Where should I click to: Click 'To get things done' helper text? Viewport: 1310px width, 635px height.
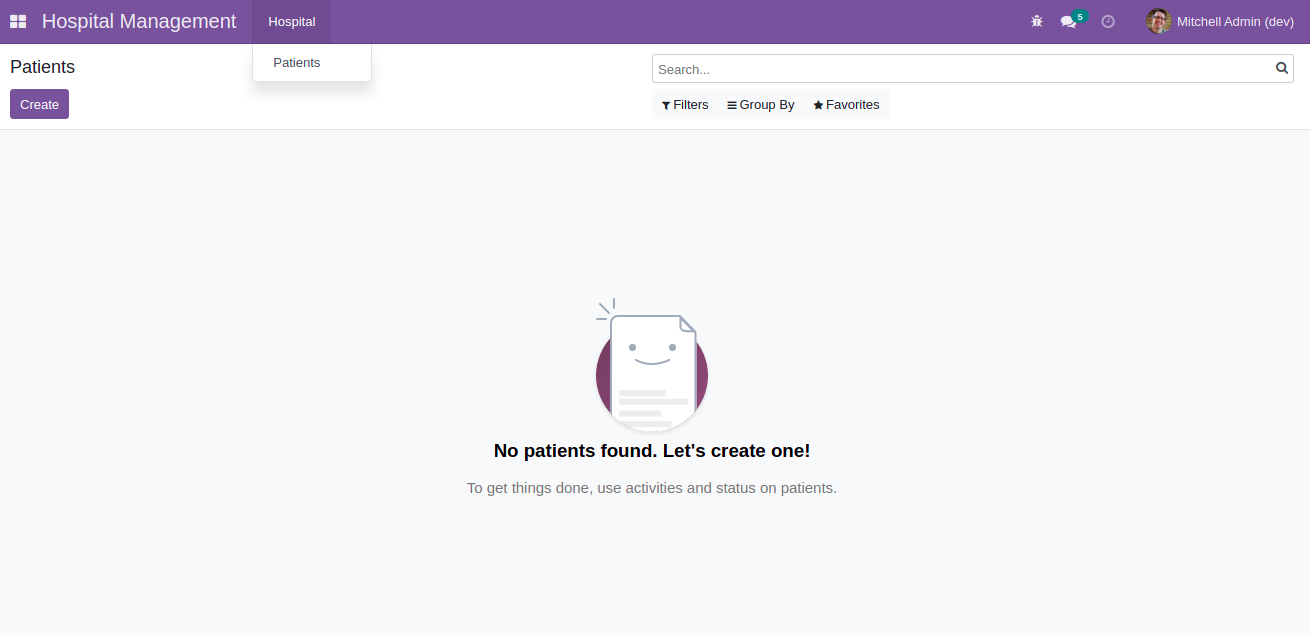652,488
